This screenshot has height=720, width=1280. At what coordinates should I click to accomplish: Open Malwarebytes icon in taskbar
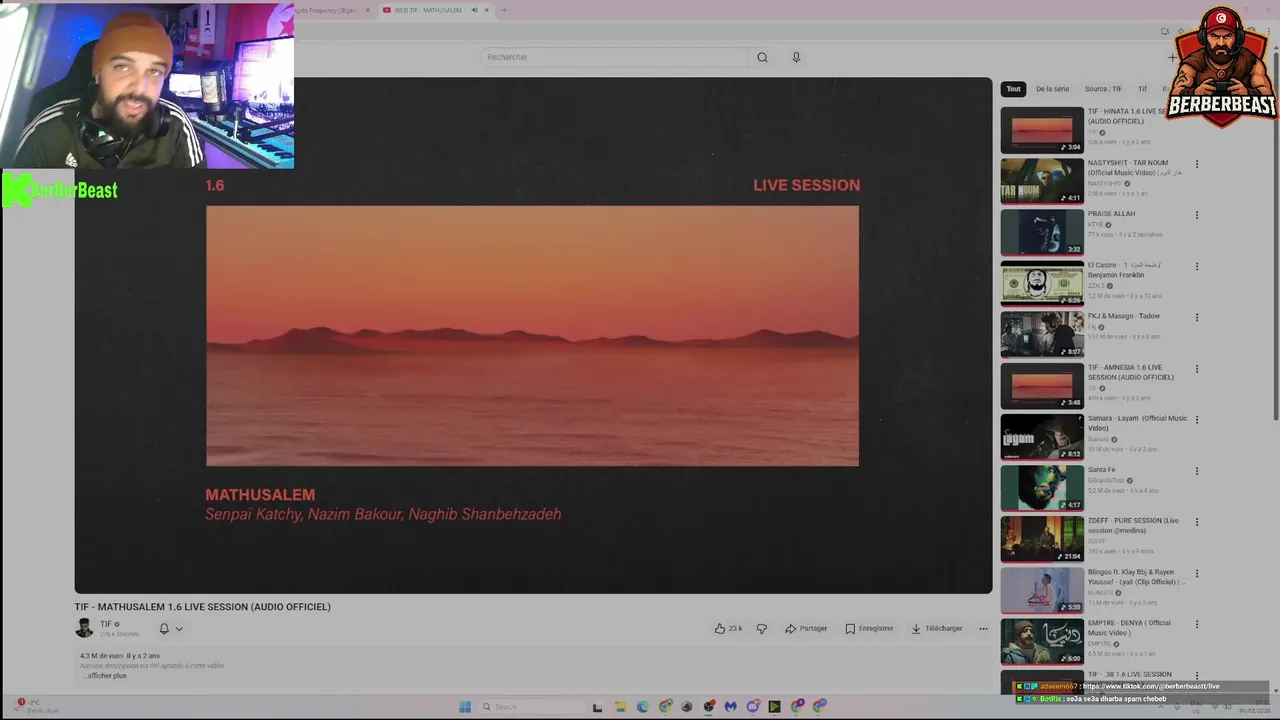731,707
